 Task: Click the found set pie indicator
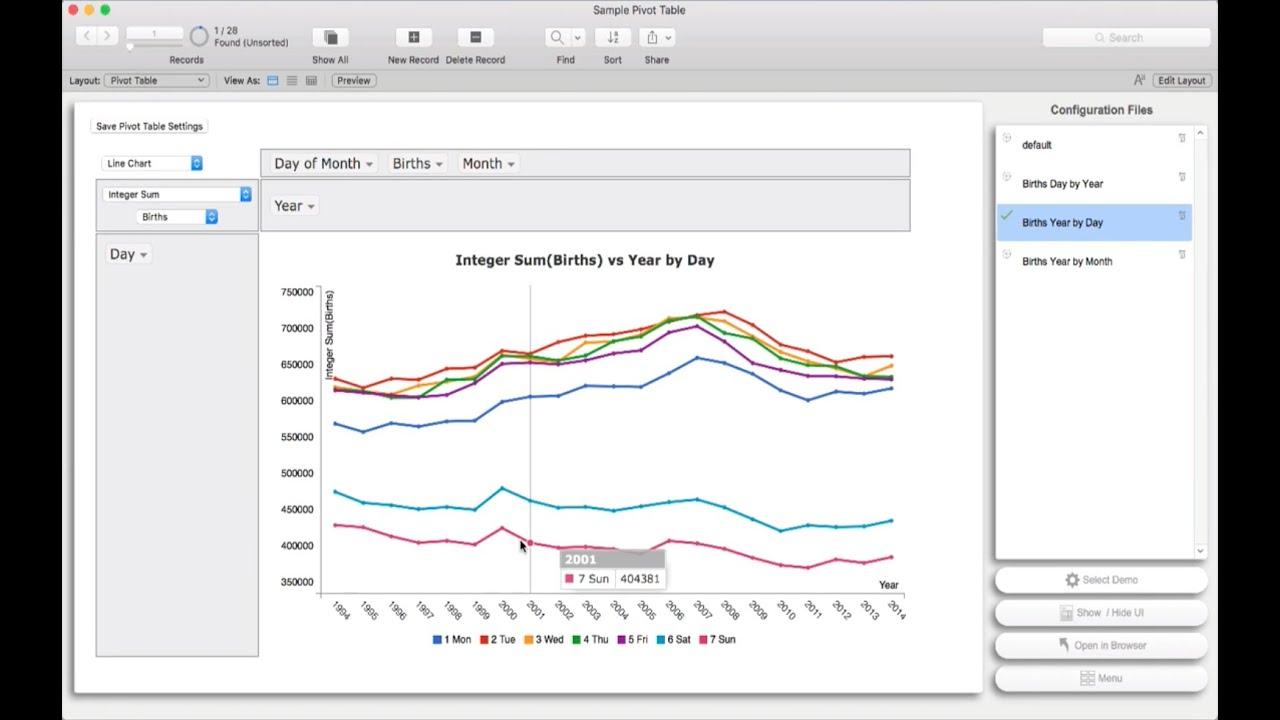[199, 37]
